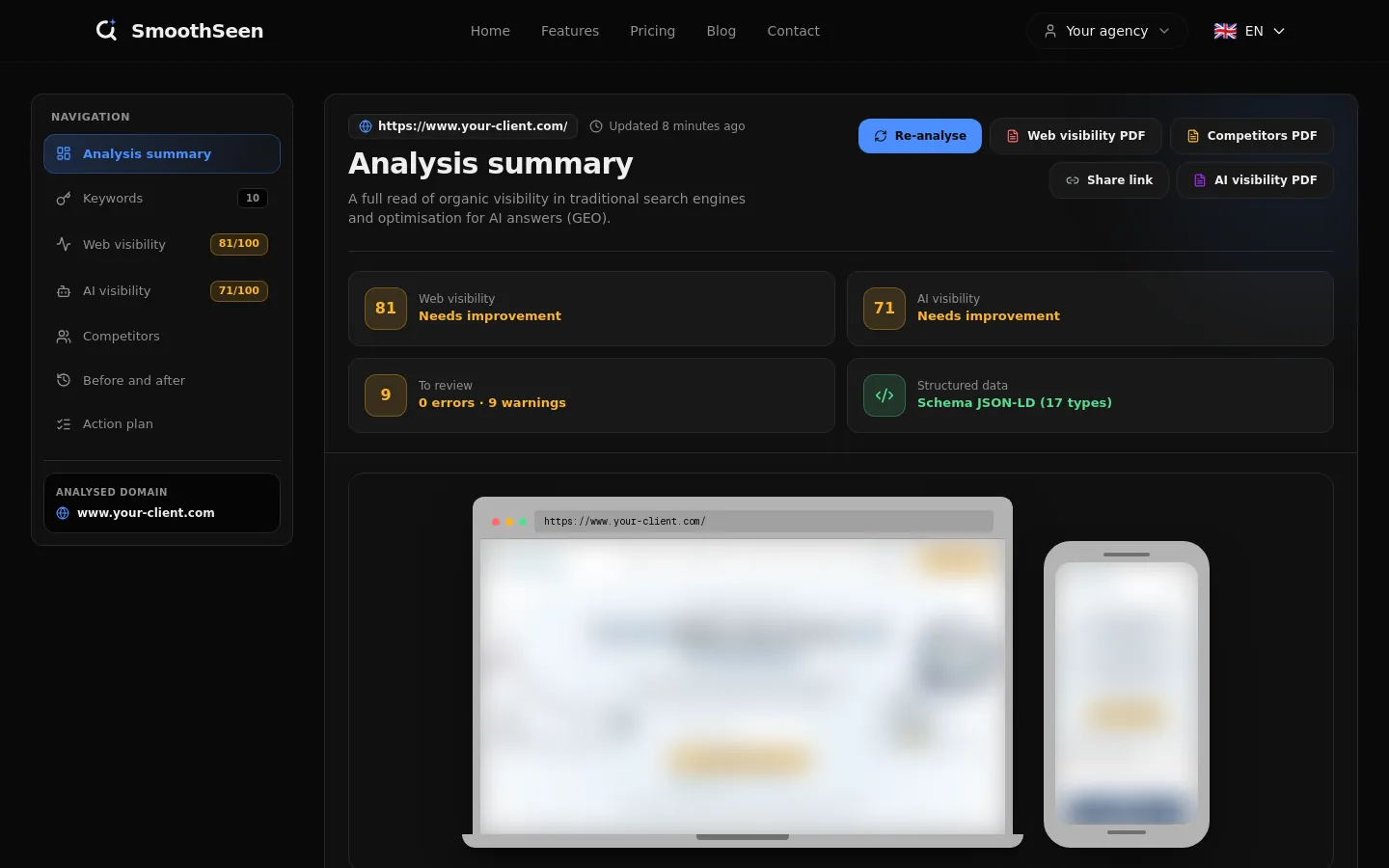Click the Keywords count badge 10
1389x868 pixels.
(253, 199)
